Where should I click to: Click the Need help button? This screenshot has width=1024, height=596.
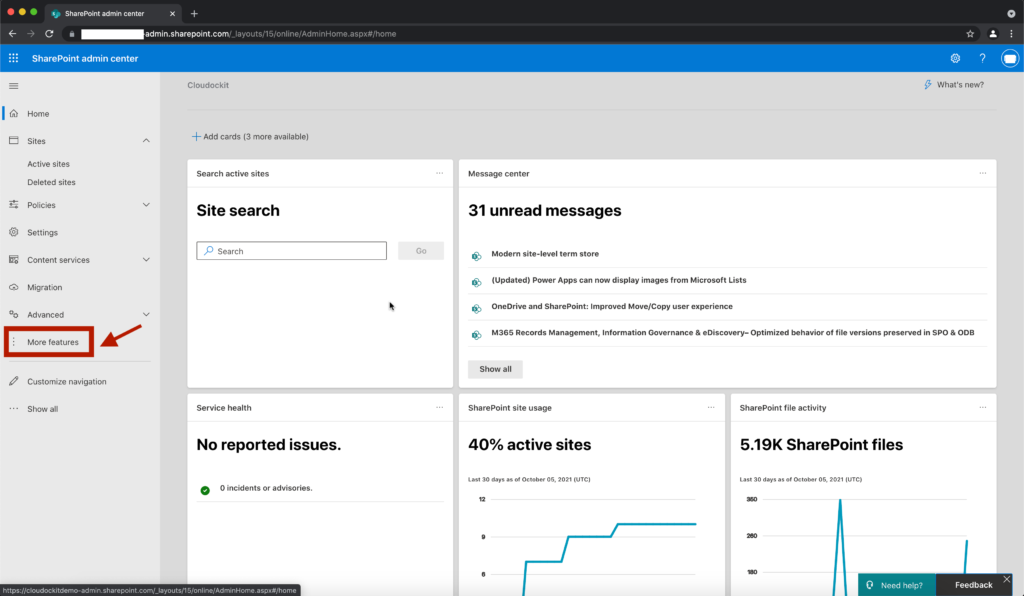point(897,585)
